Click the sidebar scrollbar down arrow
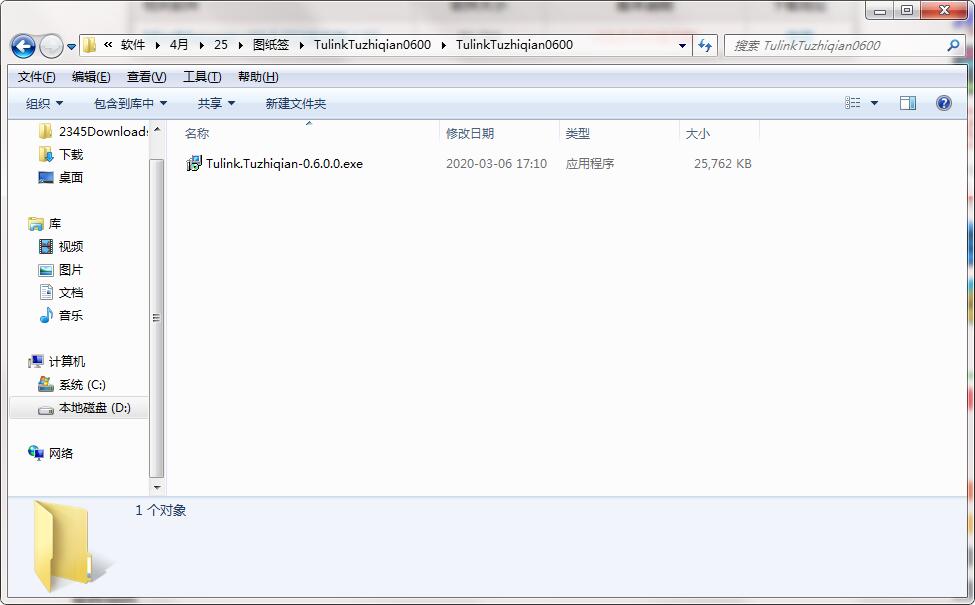975x605 pixels. pyautogui.click(x=157, y=487)
